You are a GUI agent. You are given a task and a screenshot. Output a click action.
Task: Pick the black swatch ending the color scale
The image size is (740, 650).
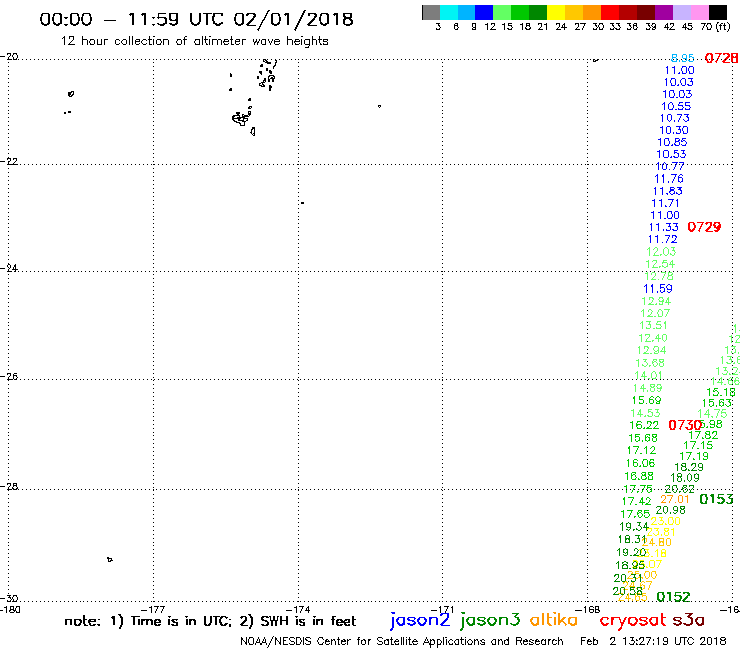(x=718, y=12)
